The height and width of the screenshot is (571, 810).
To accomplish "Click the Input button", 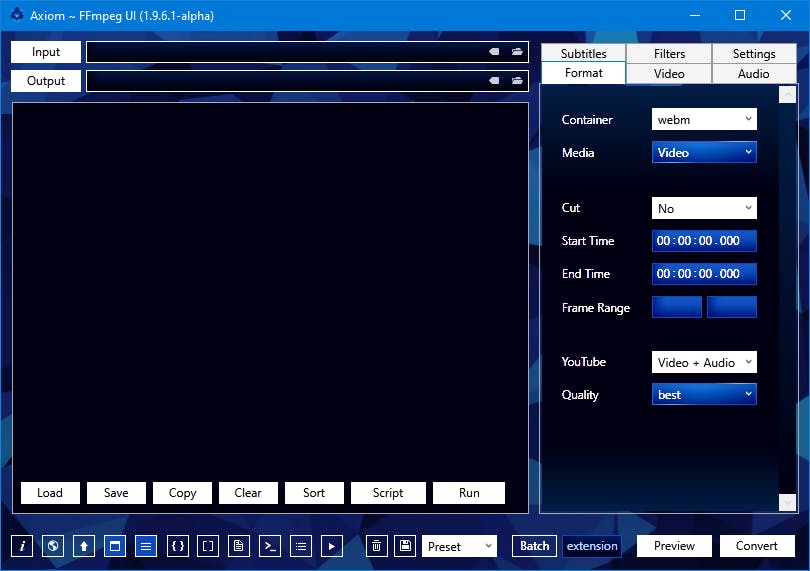I will click(46, 52).
